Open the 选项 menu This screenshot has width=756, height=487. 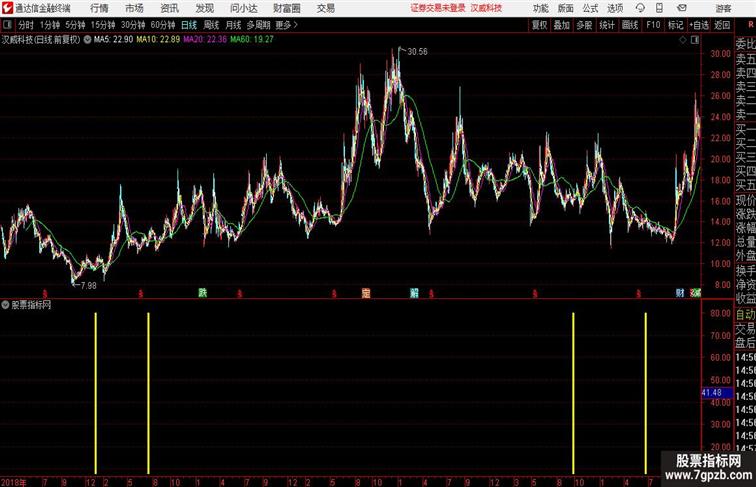615,8
